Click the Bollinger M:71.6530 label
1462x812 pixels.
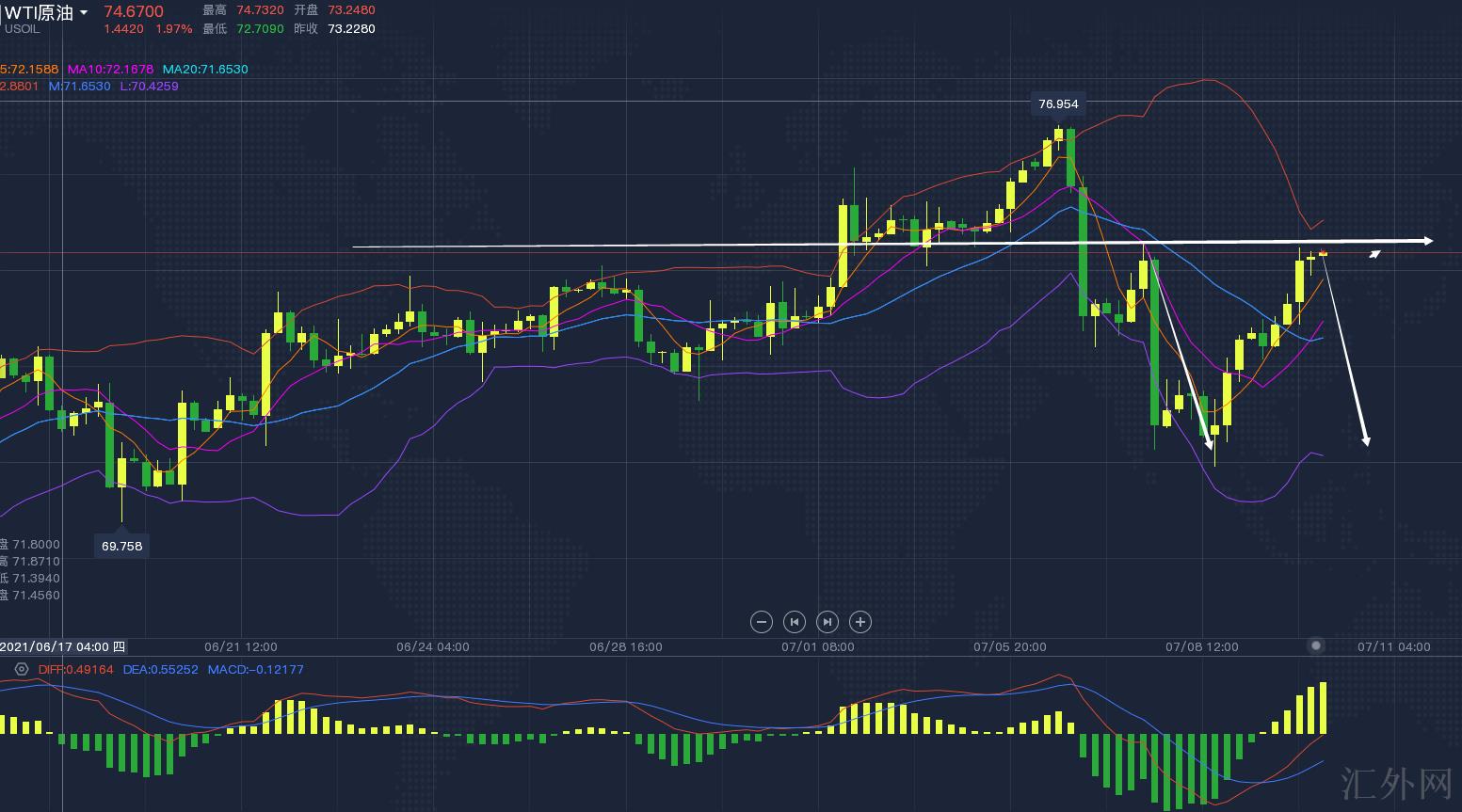(79, 86)
